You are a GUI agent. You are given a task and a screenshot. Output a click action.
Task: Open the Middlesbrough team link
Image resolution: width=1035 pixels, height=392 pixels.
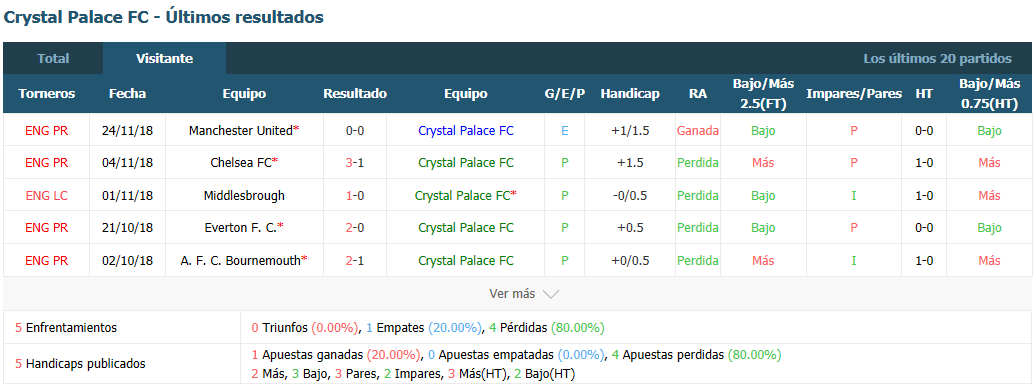(244, 195)
